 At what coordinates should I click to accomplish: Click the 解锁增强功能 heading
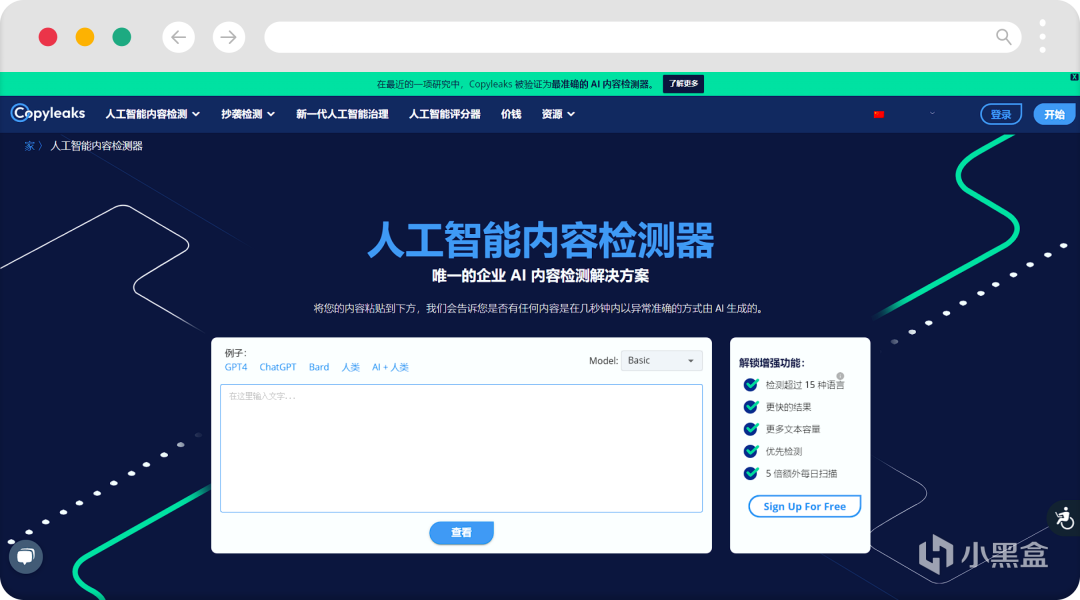click(x=771, y=363)
